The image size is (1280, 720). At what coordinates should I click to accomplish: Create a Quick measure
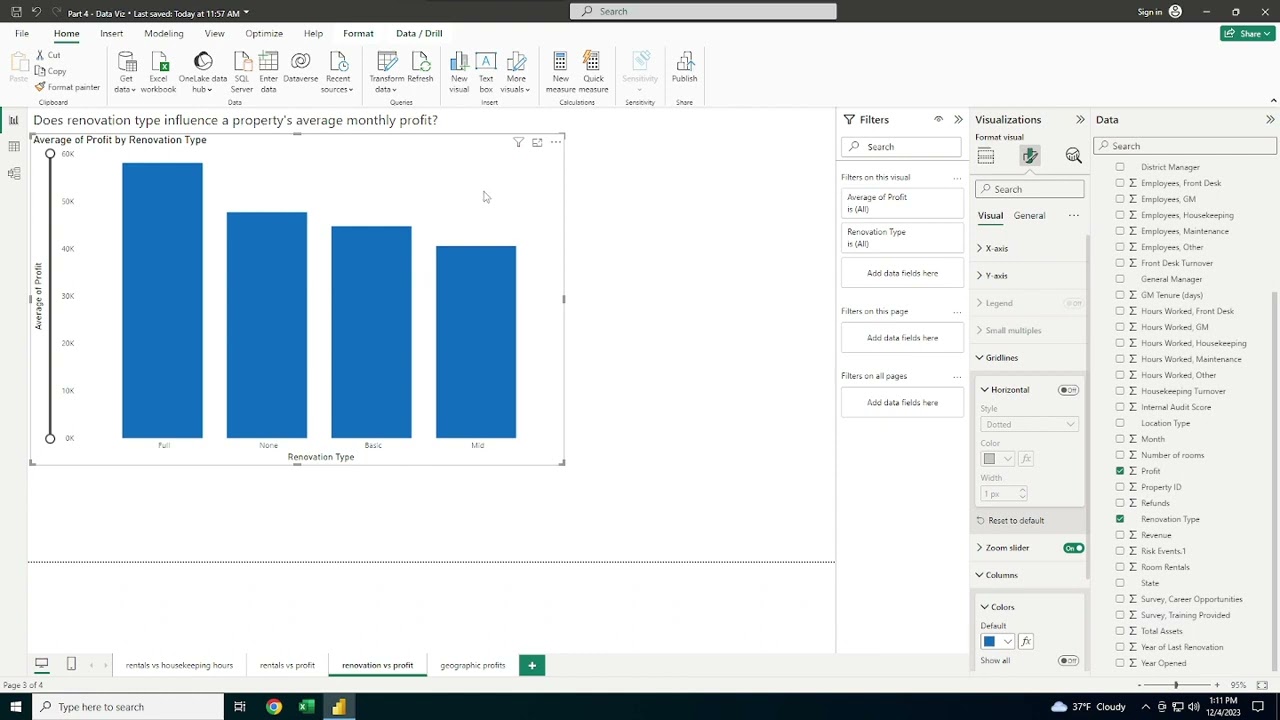point(593,73)
